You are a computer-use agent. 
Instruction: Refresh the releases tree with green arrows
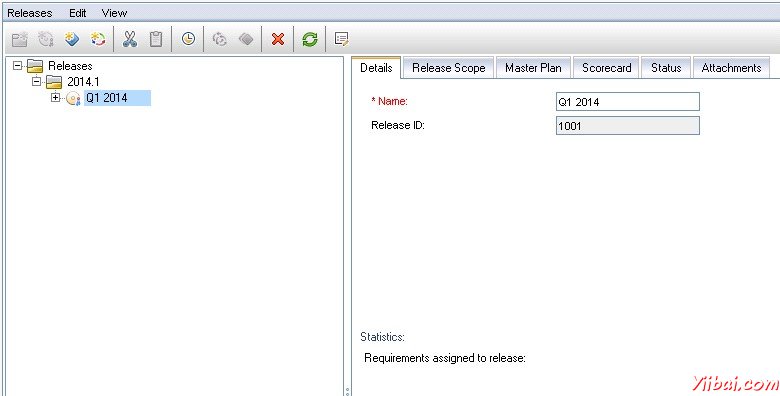click(x=310, y=39)
